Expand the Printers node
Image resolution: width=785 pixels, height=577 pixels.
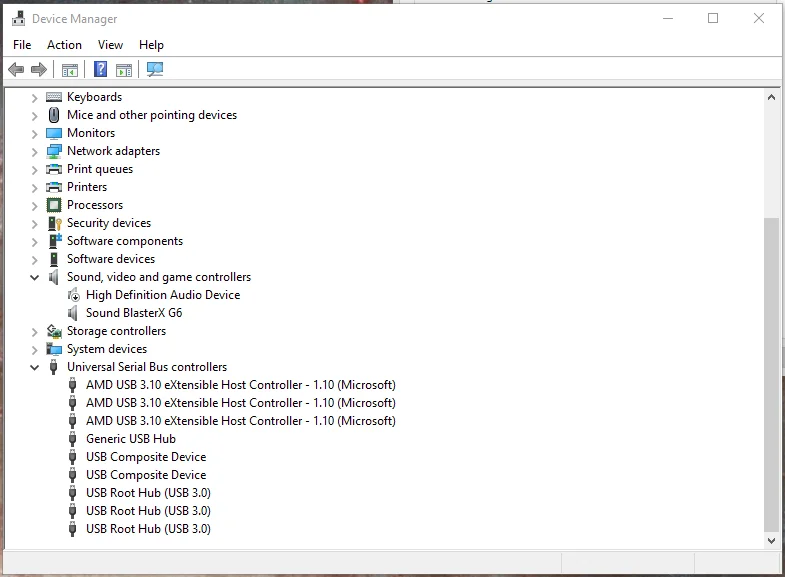point(34,188)
